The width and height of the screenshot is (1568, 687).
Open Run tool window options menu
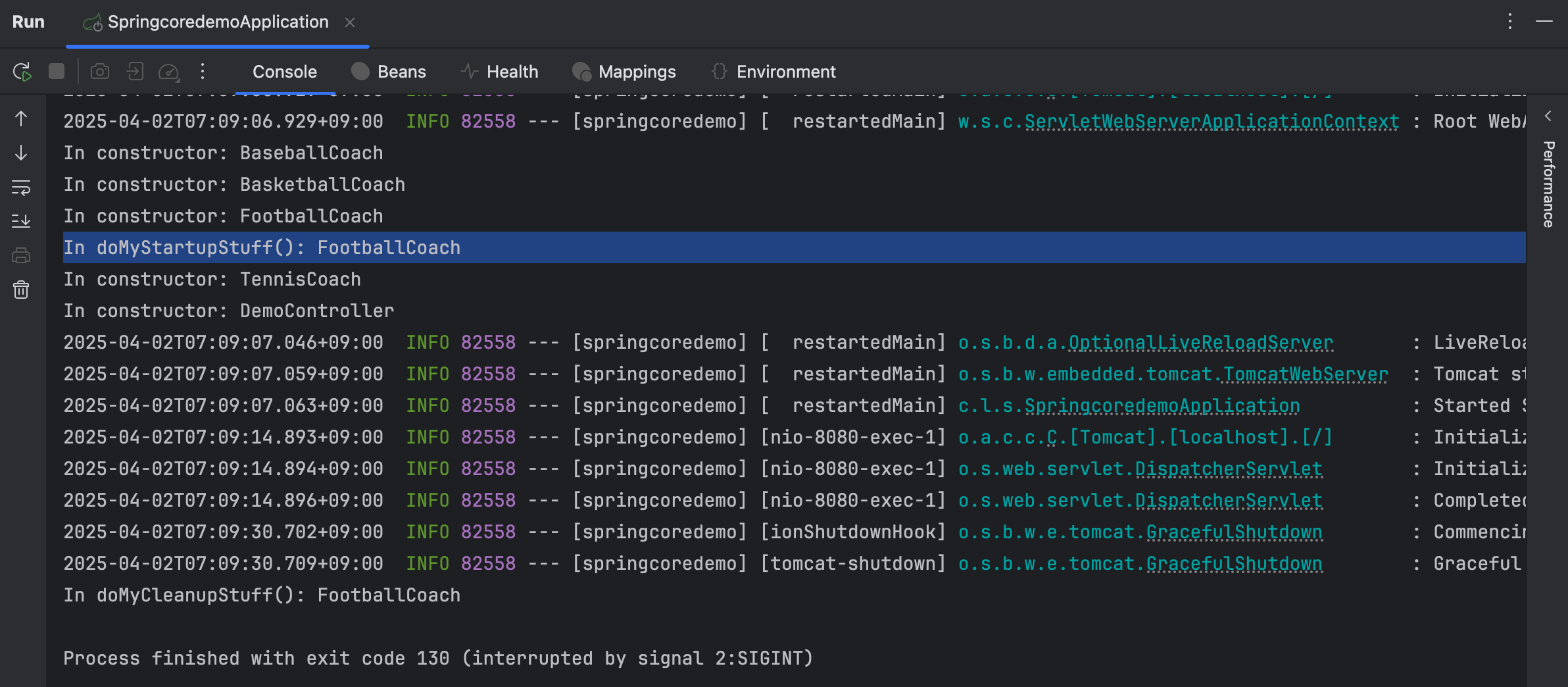(1510, 22)
